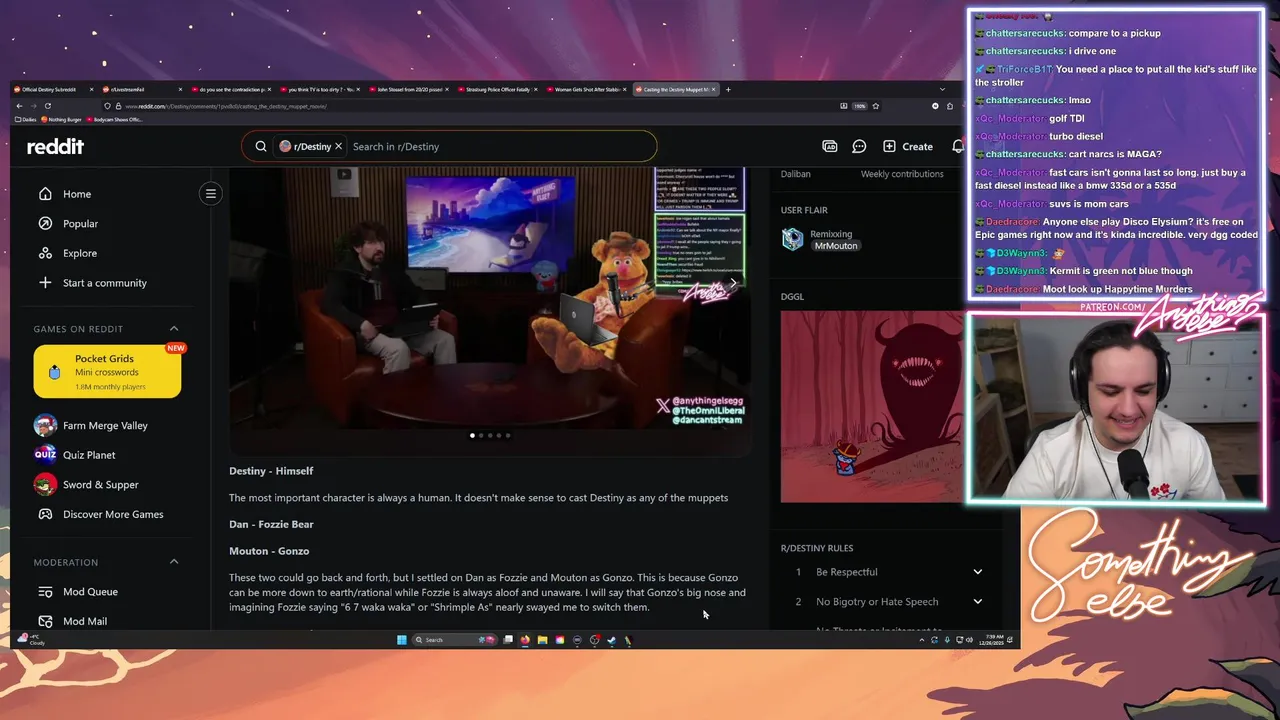Open a new browser tab
This screenshot has height=720, width=1280.
click(728, 90)
